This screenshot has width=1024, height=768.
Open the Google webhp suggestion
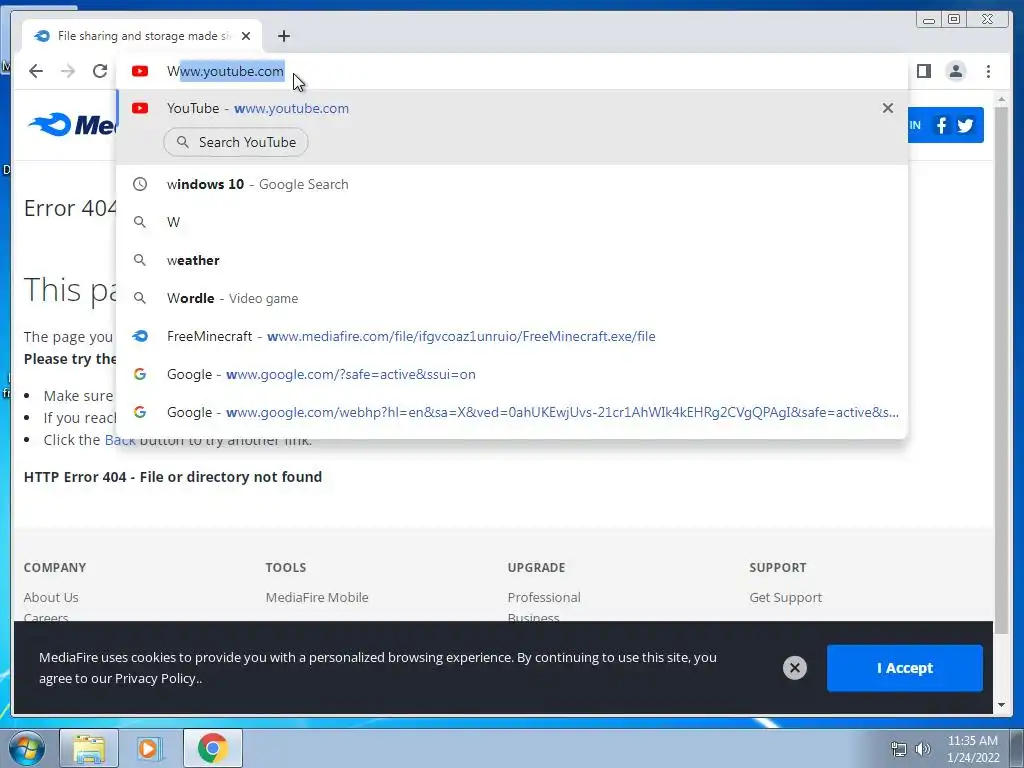(x=512, y=412)
